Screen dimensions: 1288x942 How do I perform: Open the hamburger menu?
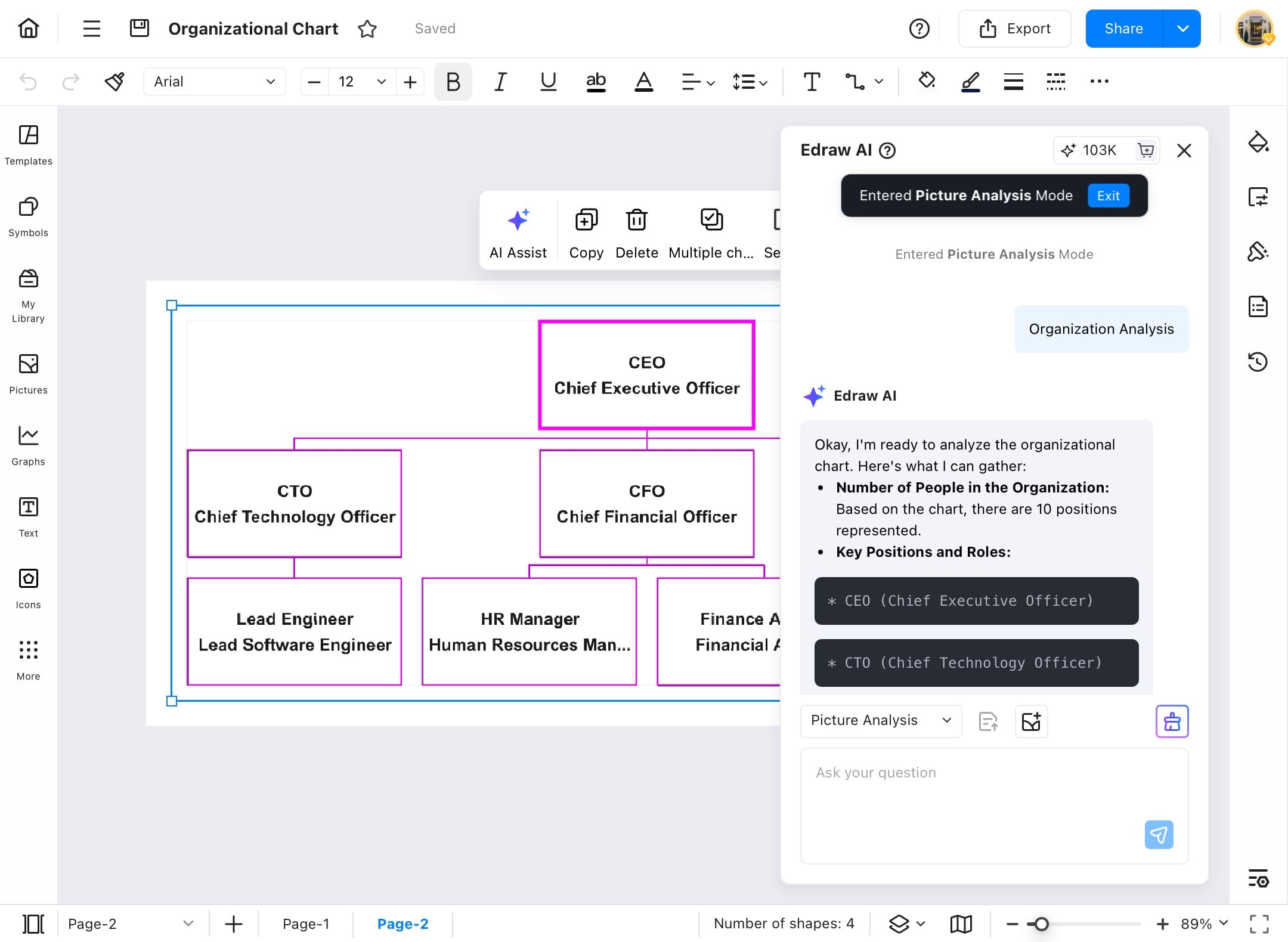(x=91, y=28)
